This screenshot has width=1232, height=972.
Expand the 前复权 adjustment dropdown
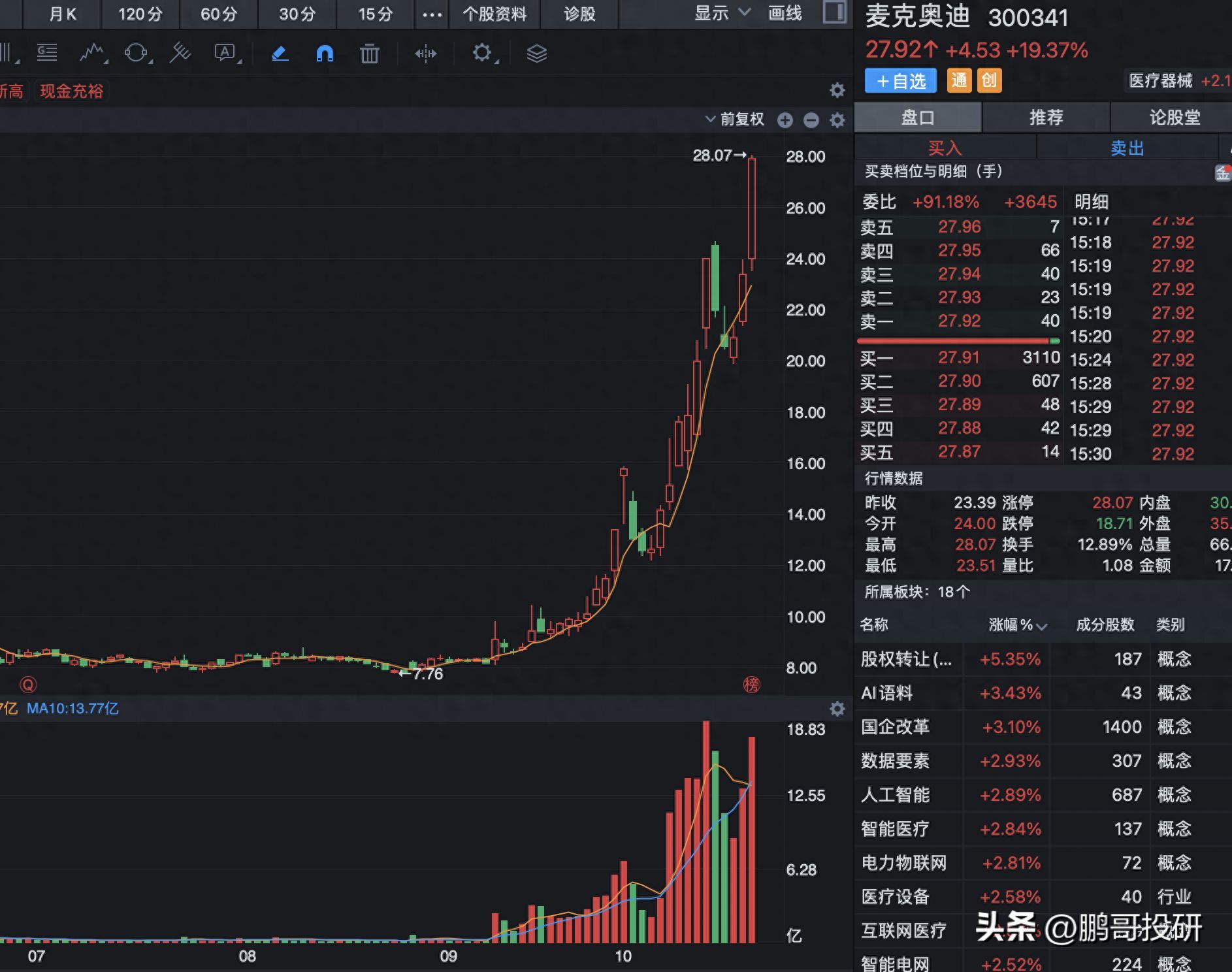tap(734, 119)
